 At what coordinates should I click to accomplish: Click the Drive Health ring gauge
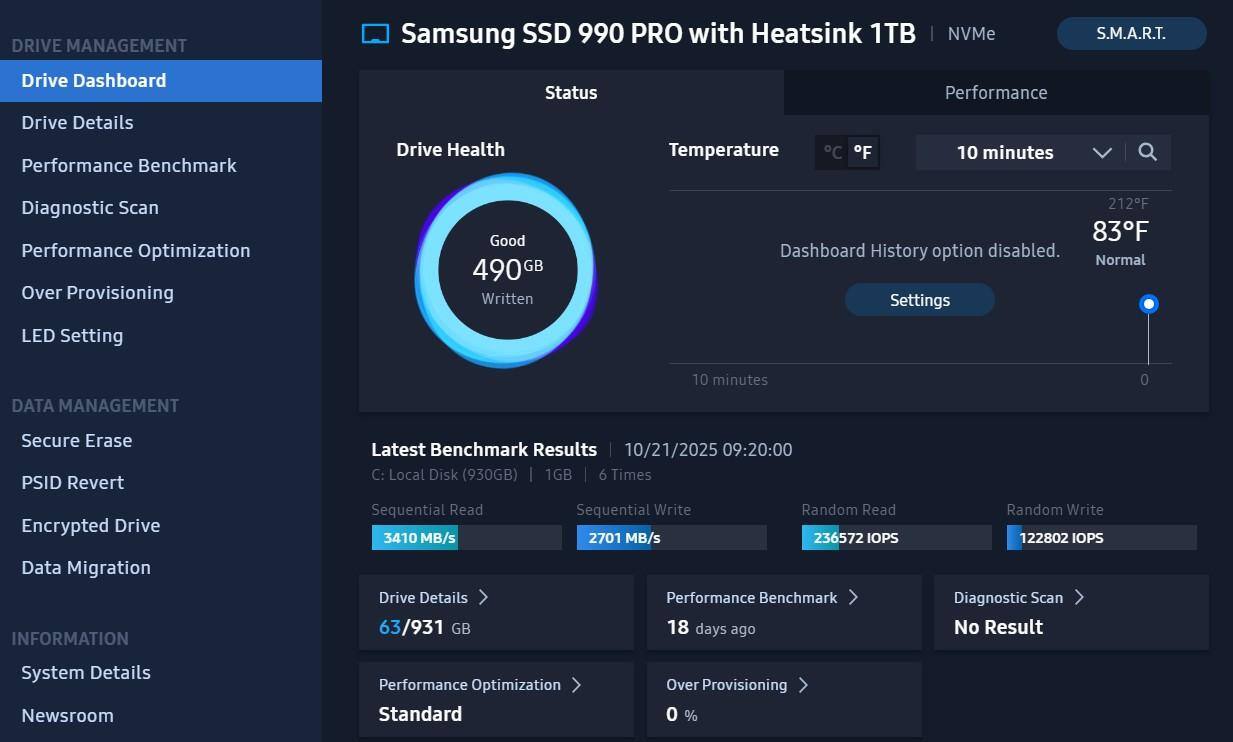pos(507,270)
